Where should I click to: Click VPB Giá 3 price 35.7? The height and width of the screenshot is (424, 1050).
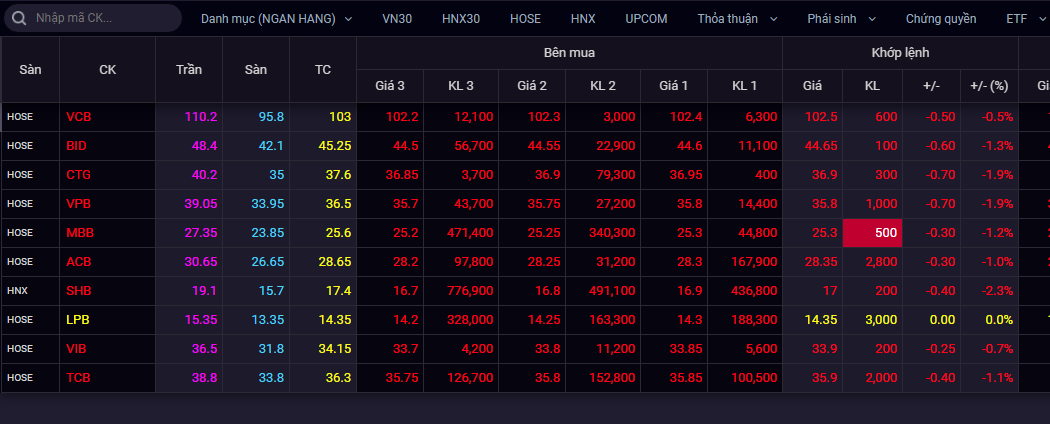pos(405,204)
